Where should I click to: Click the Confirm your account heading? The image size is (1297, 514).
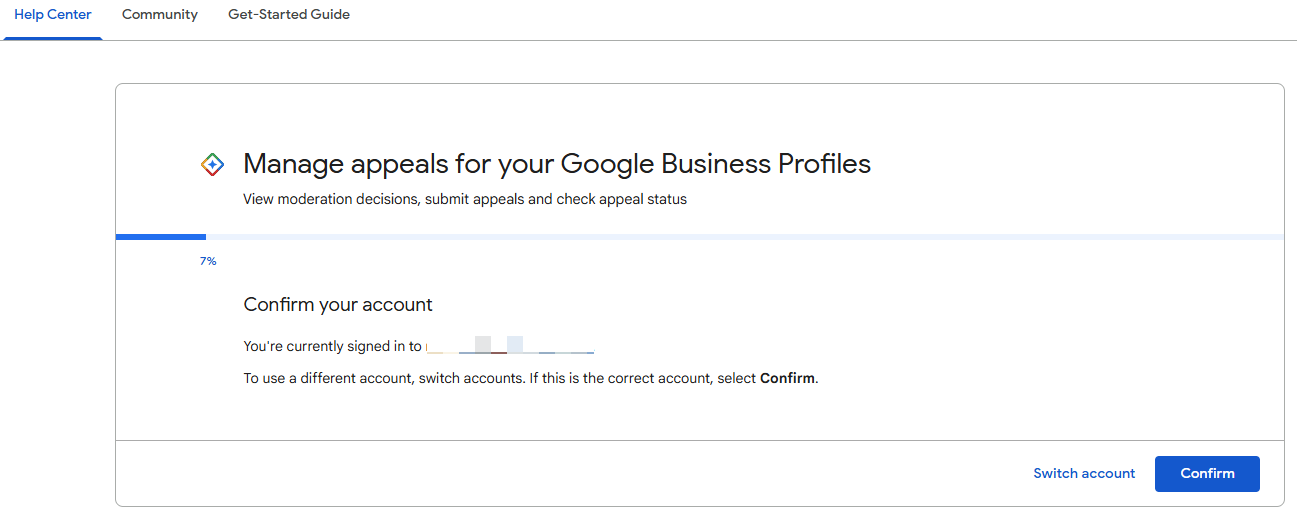(x=338, y=304)
